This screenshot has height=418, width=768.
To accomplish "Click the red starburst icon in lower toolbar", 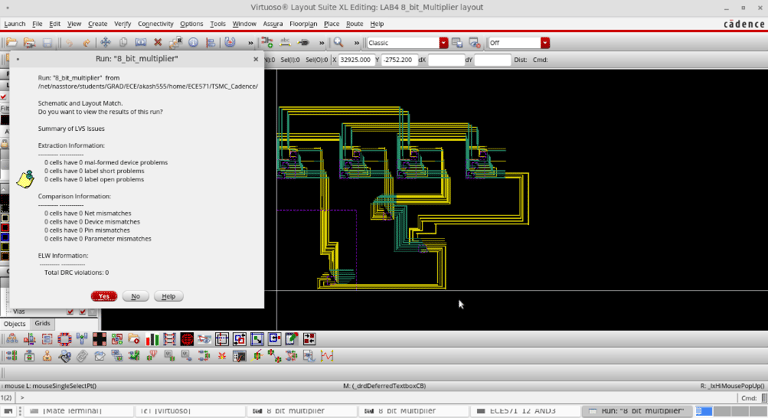I will [x=222, y=356].
